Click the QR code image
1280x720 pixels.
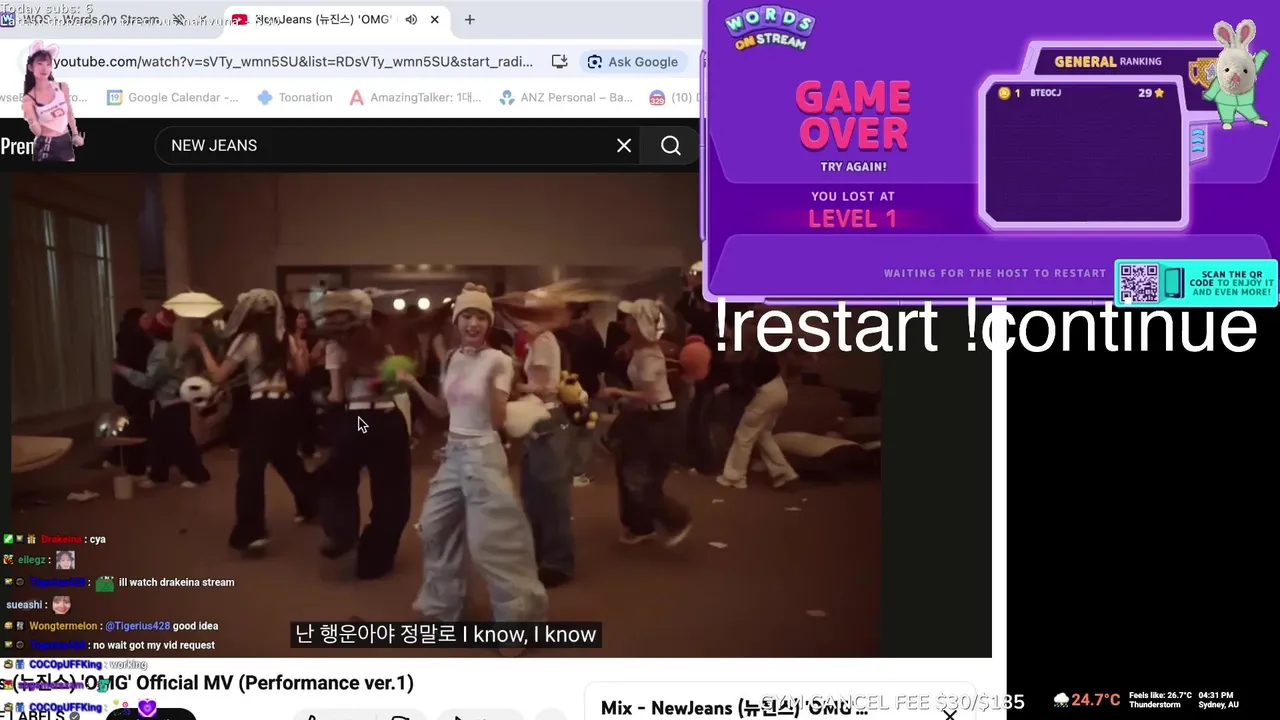point(1138,283)
